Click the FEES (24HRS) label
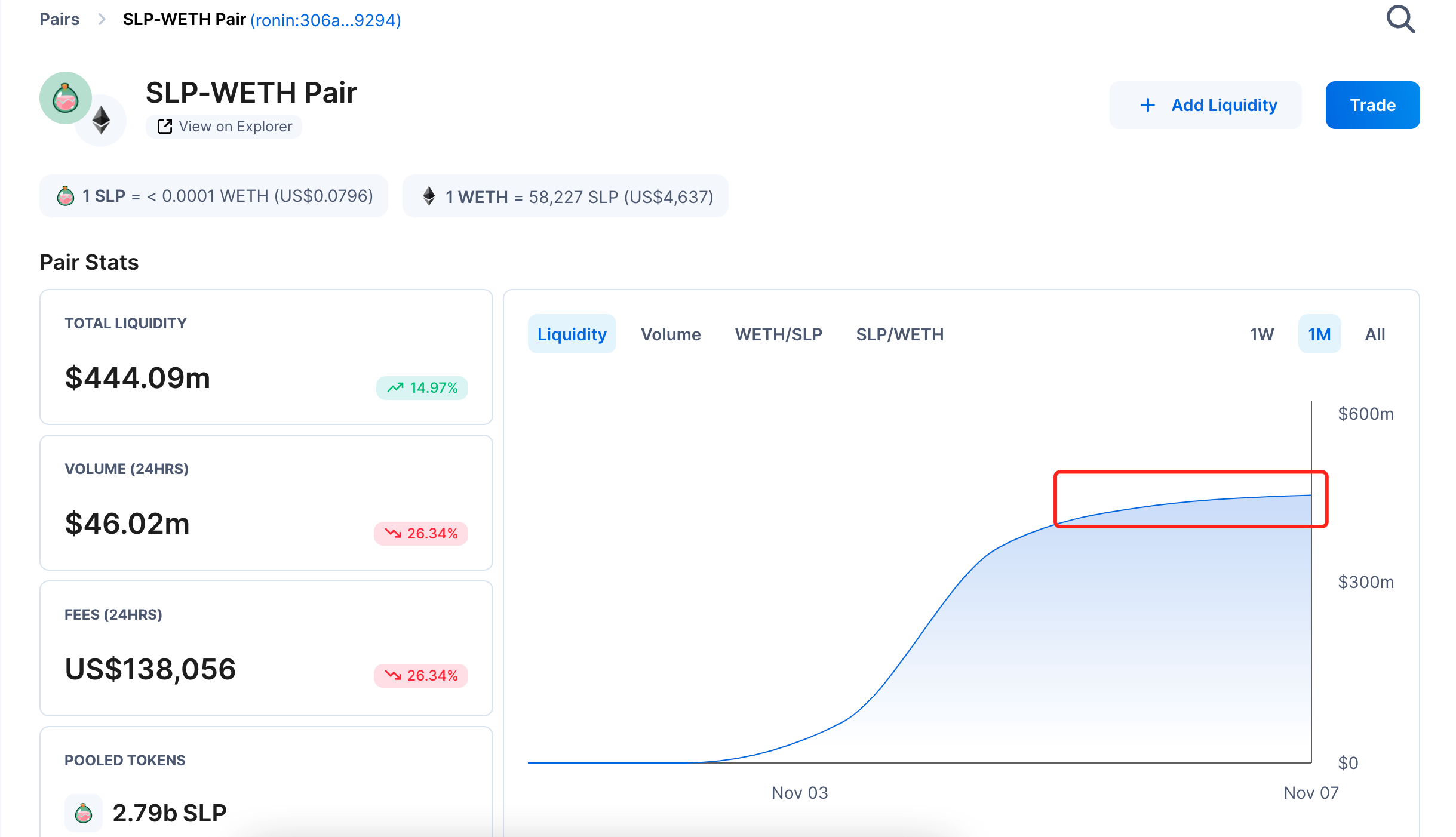Image resolution: width=1456 pixels, height=837 pixels. click(113, 614)
